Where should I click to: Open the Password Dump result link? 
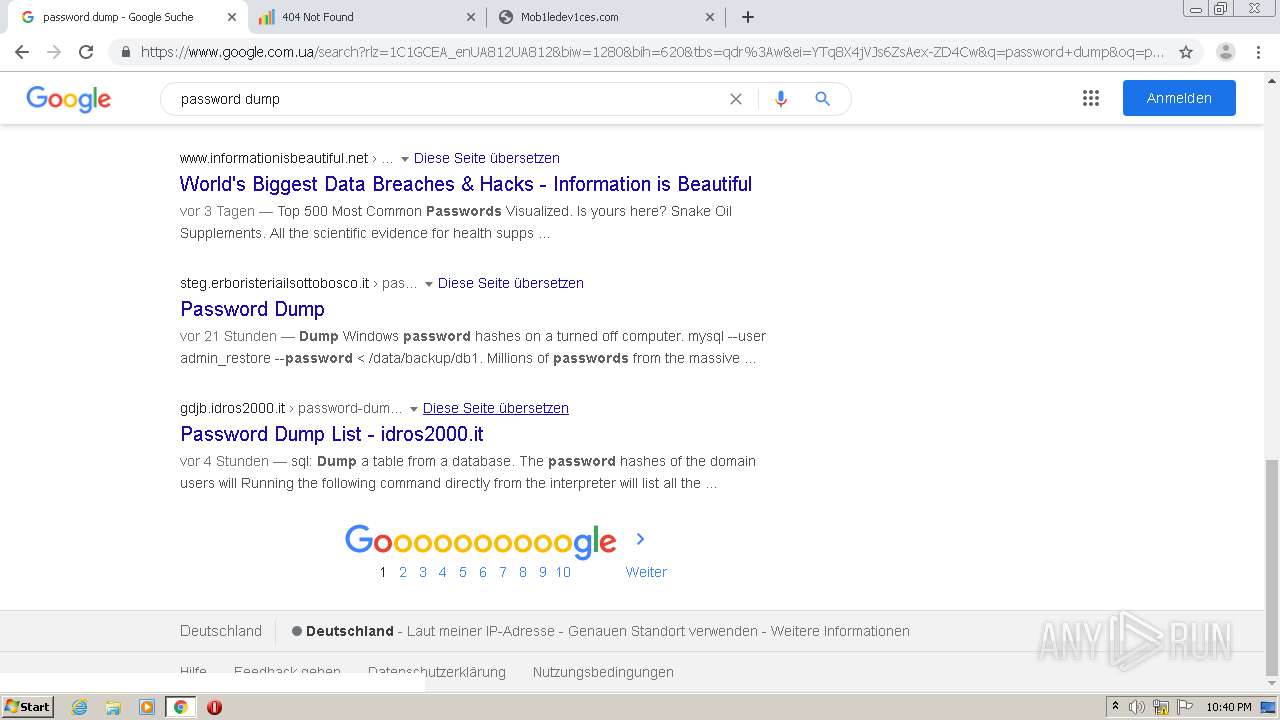pos(252,309)
